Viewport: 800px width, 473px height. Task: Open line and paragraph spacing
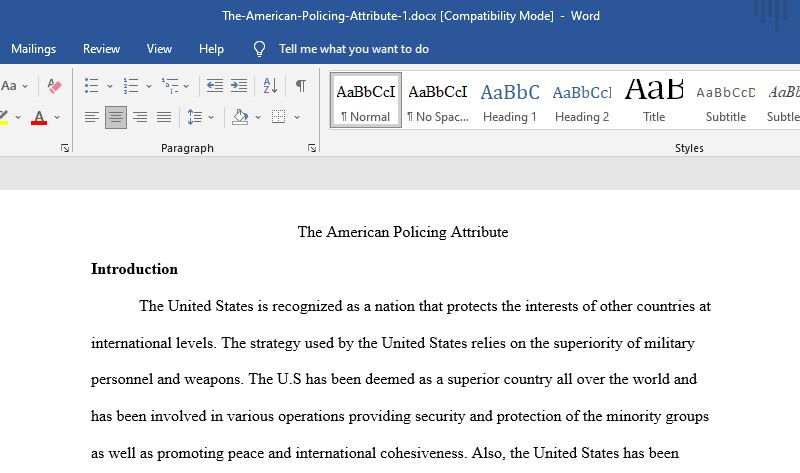(x=194, y=117)
